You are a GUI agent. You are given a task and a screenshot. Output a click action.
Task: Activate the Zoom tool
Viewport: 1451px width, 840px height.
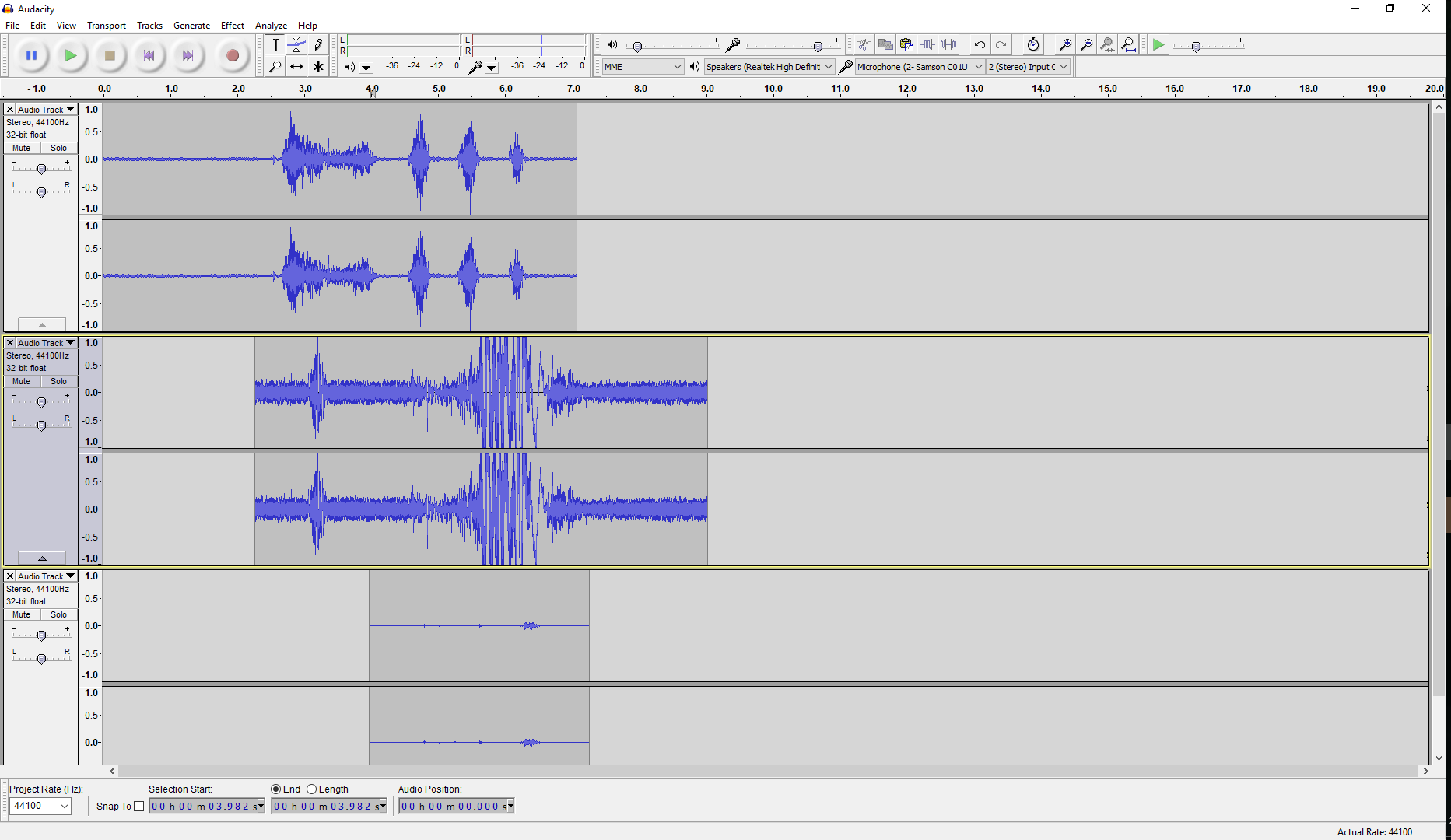tap(275, 66)
